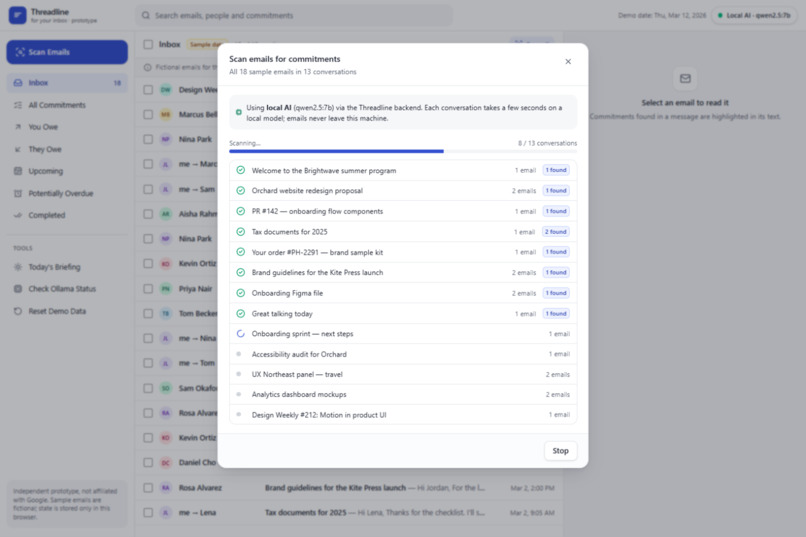Click the spinner next to Onboarding sprint
Screen dimensions: 806x537
click(x=241, y=334)
